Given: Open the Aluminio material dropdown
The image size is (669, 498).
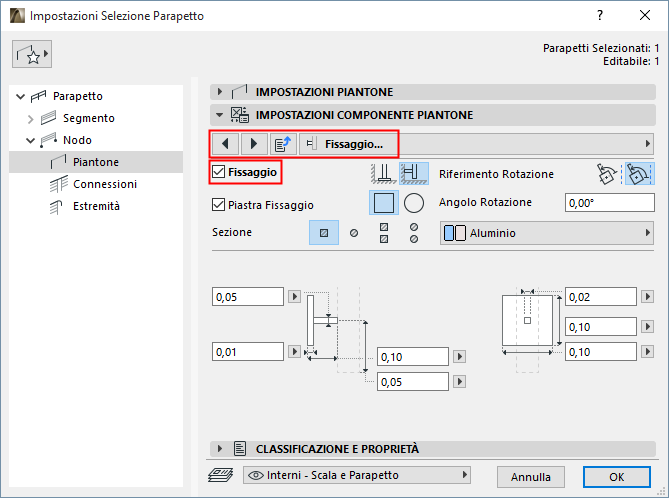Looking at the screenshot, I should tap(547, 233).
